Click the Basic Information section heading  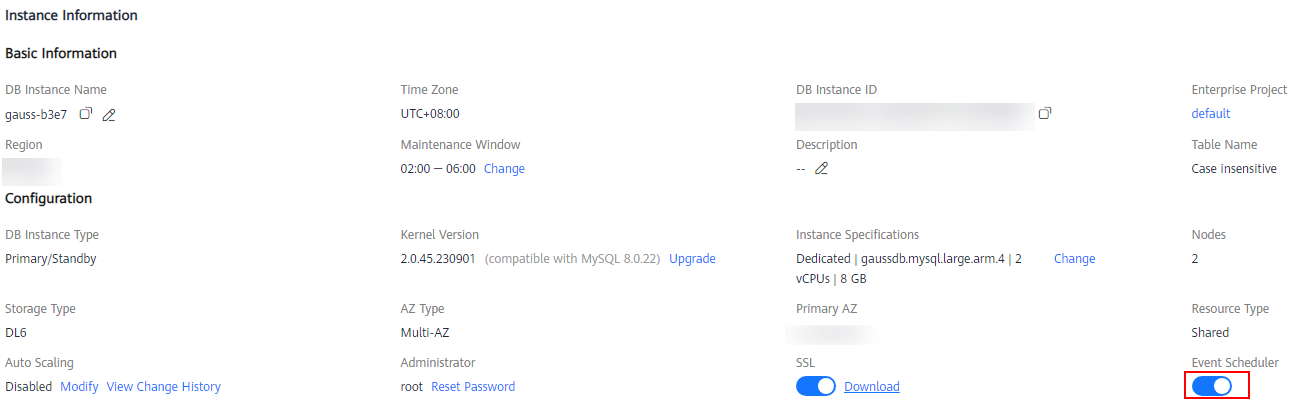click(x=61, y=53)
